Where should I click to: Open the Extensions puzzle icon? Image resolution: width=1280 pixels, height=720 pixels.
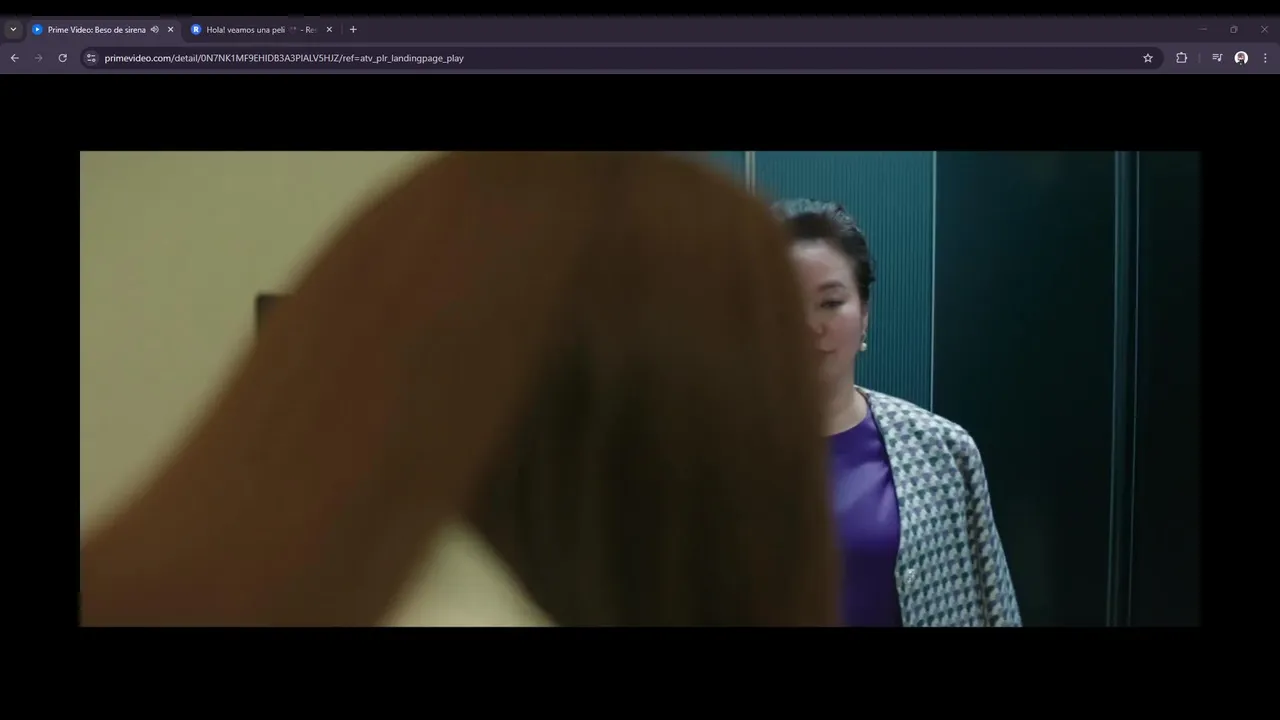click(x=1181, y=58)
